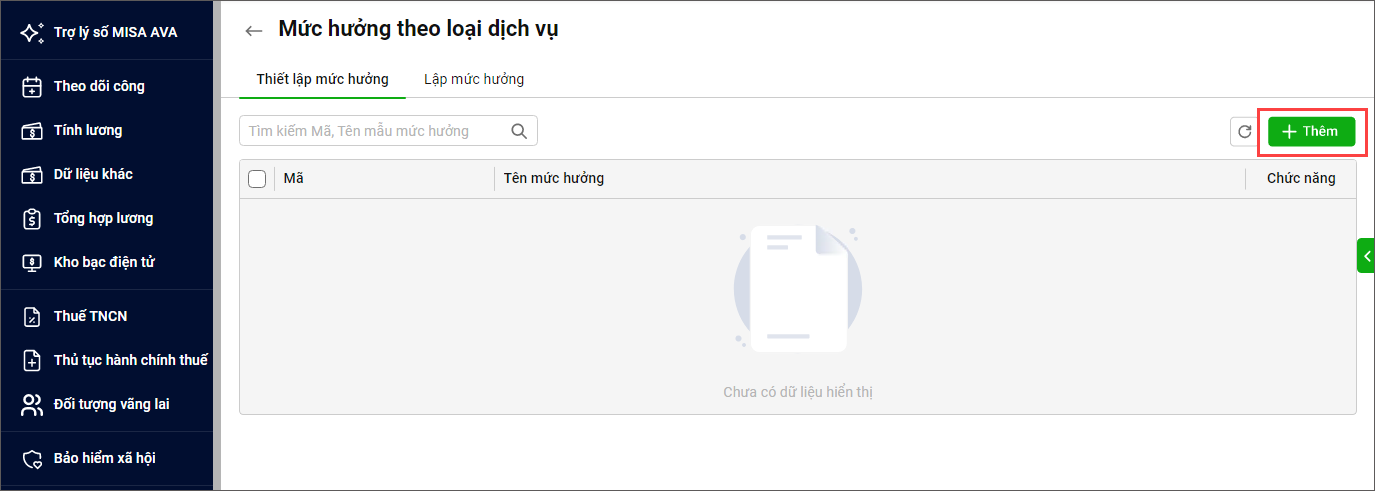Open Theo dõi công calendar icon

(32, 86)
